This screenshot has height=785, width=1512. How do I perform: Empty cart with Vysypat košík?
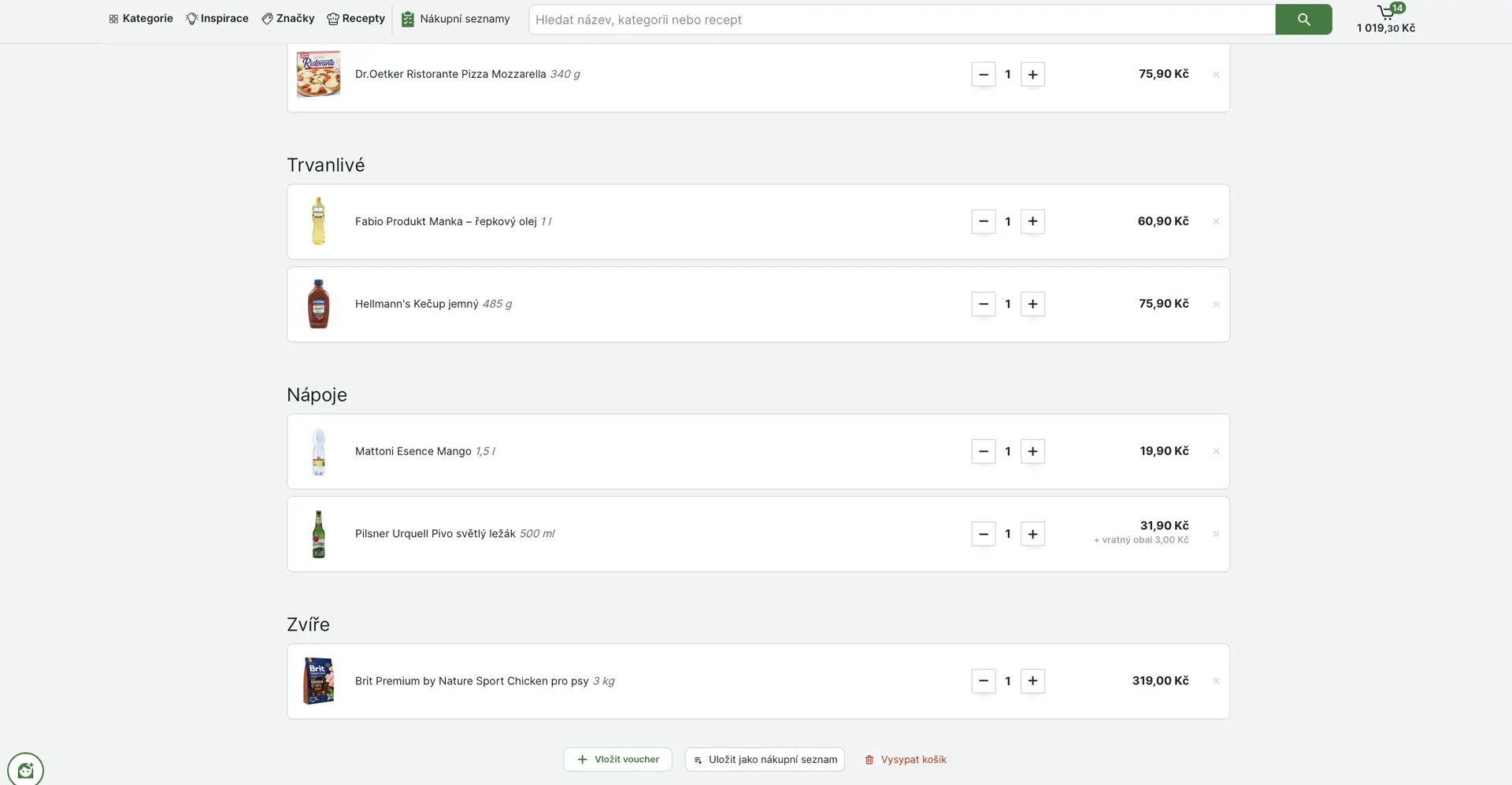(x=906, y=760)
